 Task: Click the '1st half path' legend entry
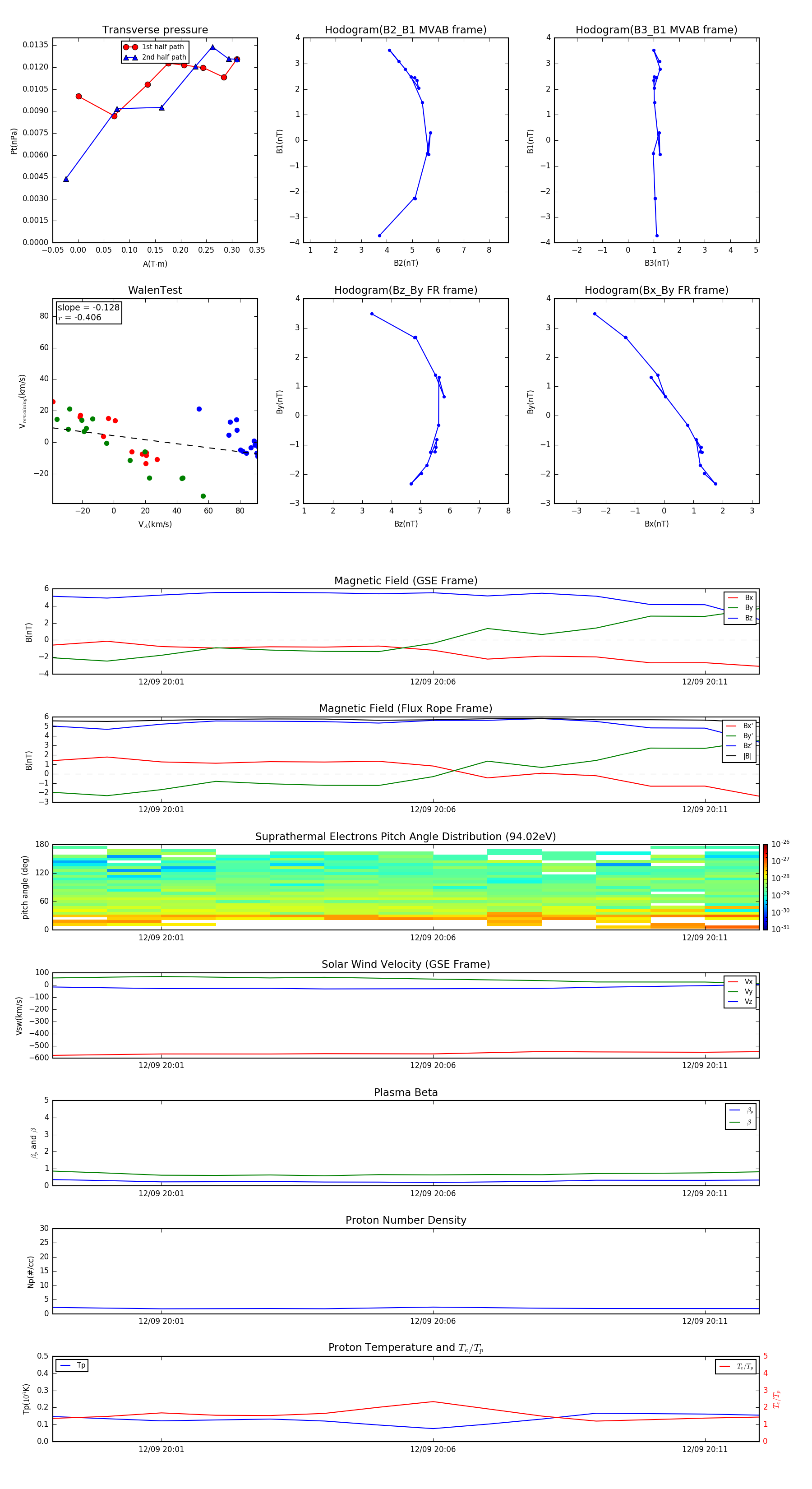click(154, 47)
